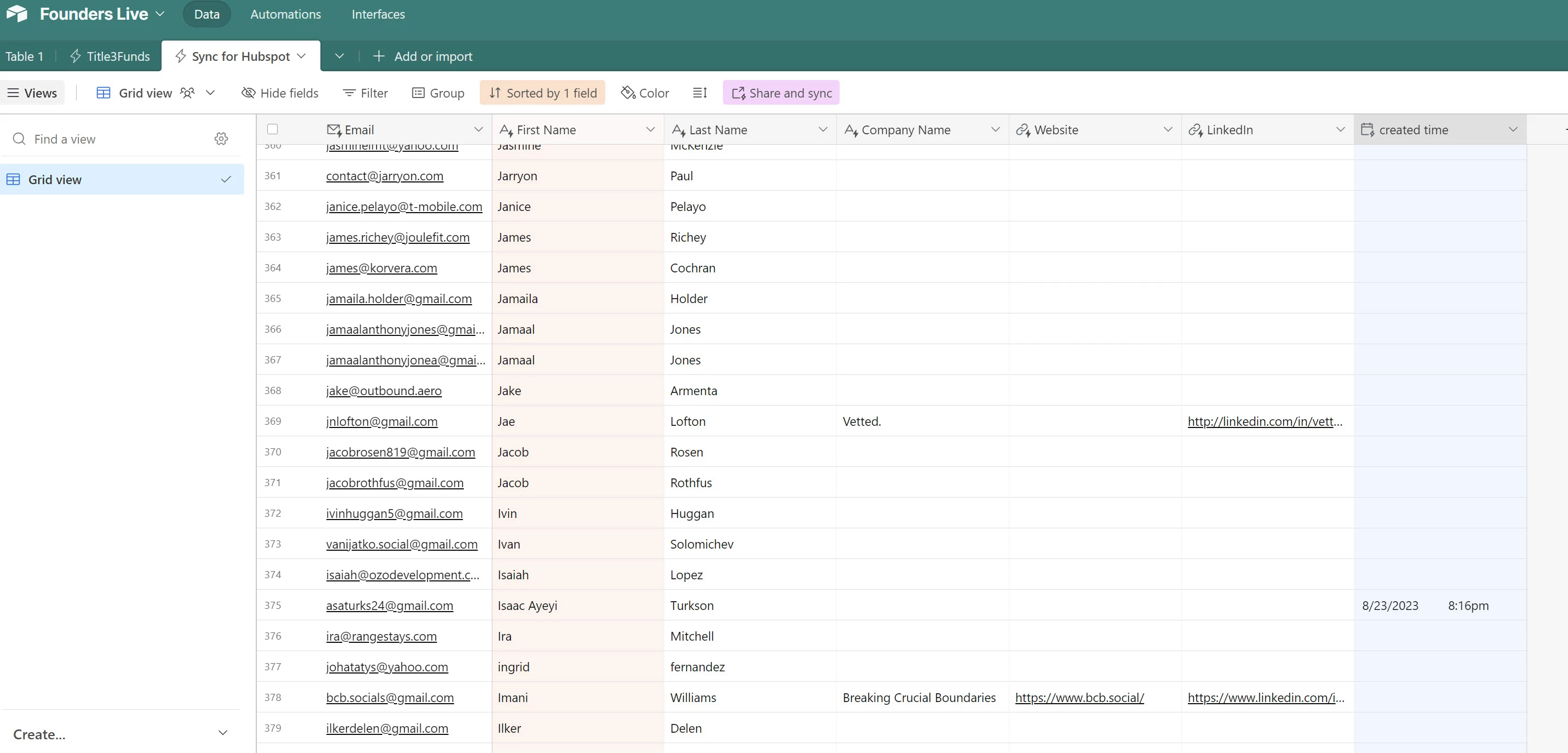Click the view collaborators people icon
This screenshot has height=753, width=1568.
tap(187, 93)
